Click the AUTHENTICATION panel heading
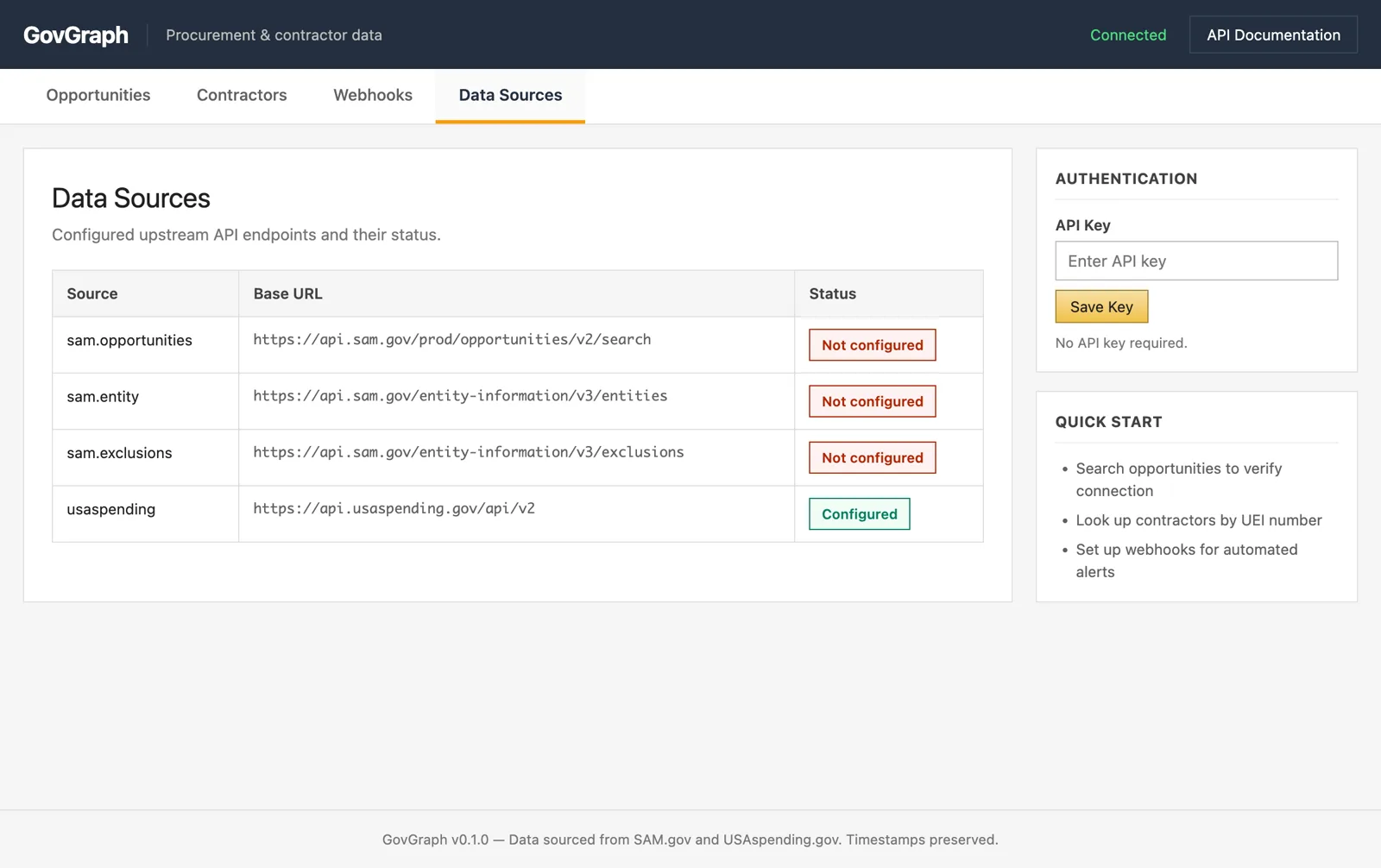The width and height of the screenshot is (1381, 868). [1126, 179]
